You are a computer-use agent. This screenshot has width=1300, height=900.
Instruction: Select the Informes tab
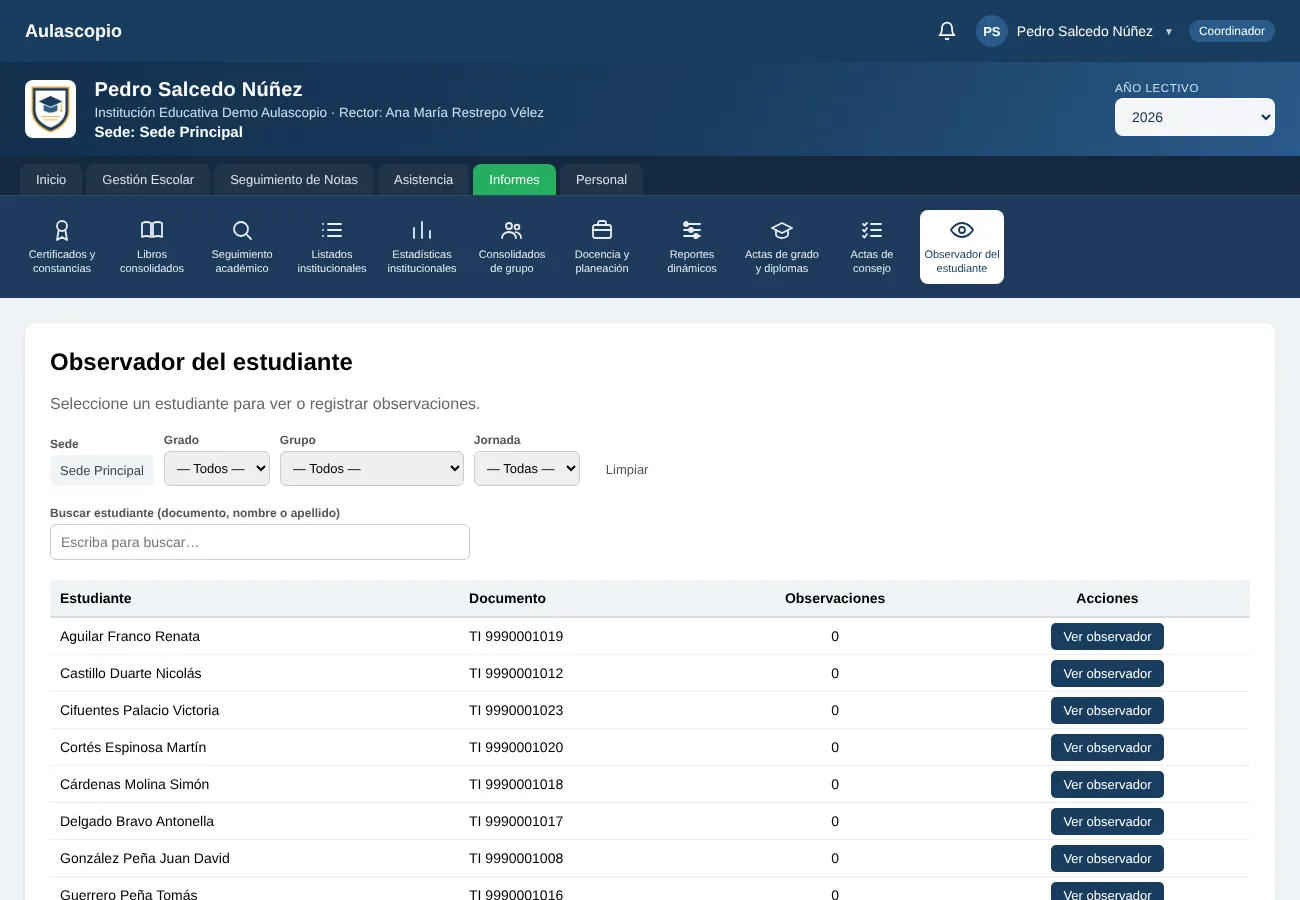point(515,180)
